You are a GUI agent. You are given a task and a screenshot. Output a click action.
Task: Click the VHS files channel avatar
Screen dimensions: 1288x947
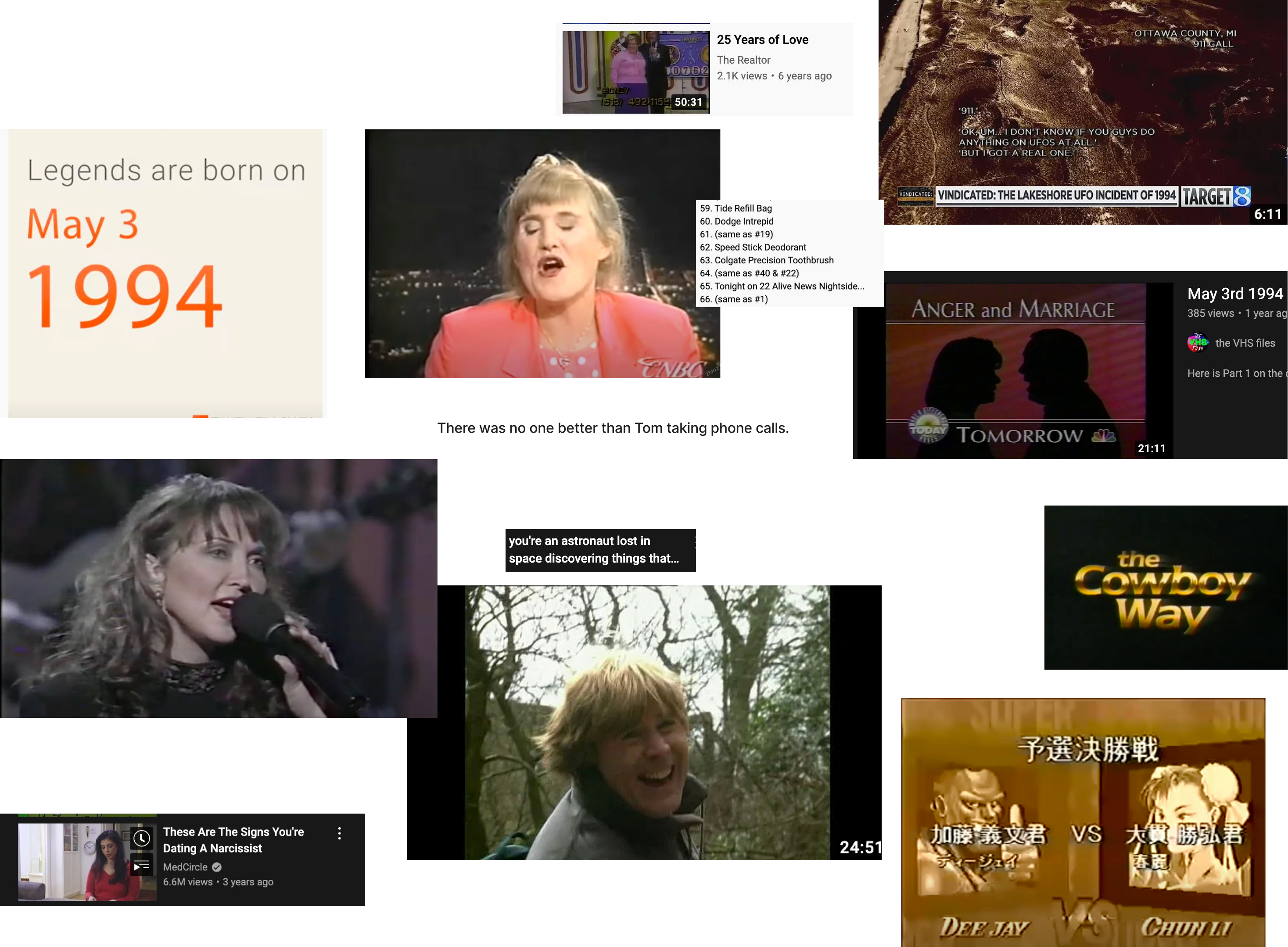pyautogui.click(x=1198, y=343)
